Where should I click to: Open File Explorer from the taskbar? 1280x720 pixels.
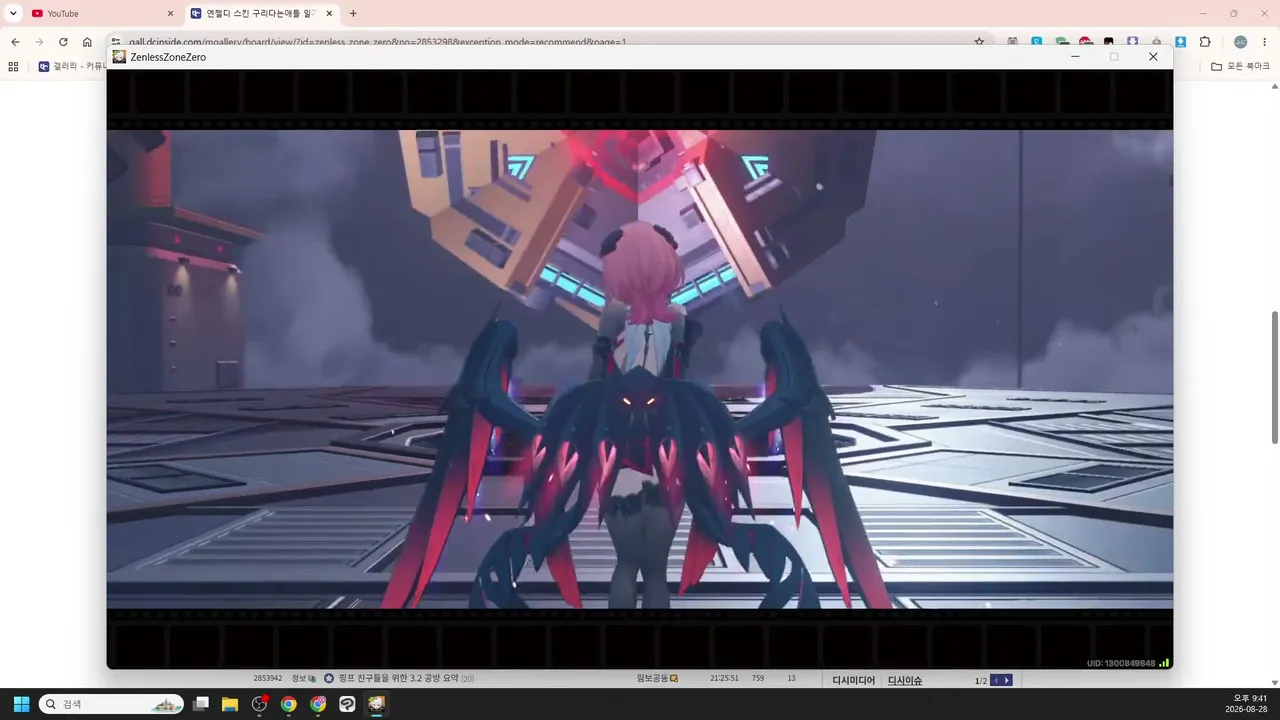coord(230,704)
